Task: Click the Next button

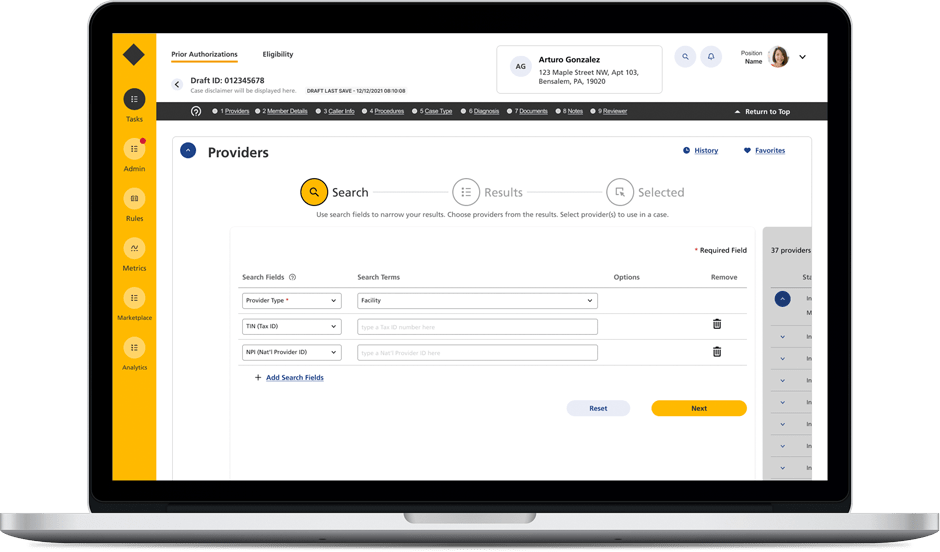Action: tap(698, 408)
